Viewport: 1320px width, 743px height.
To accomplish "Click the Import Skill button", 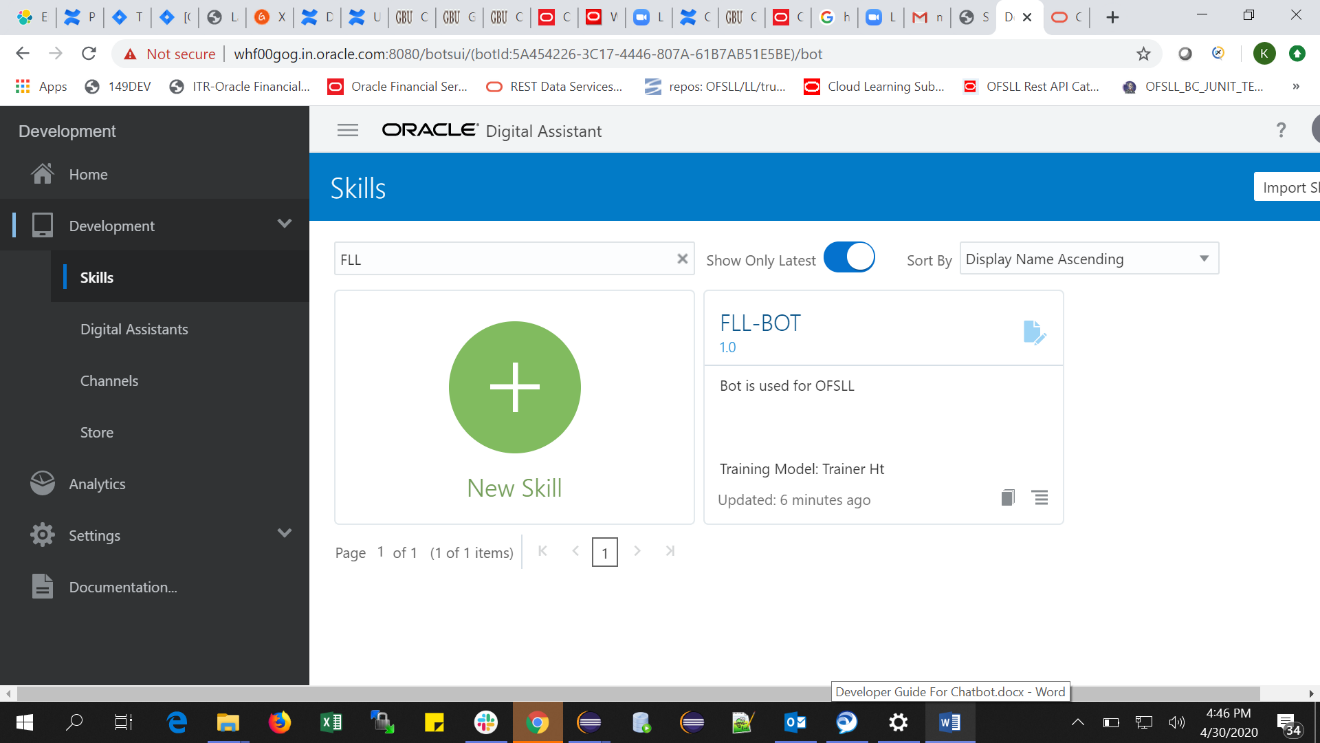I will [1287, 187].
